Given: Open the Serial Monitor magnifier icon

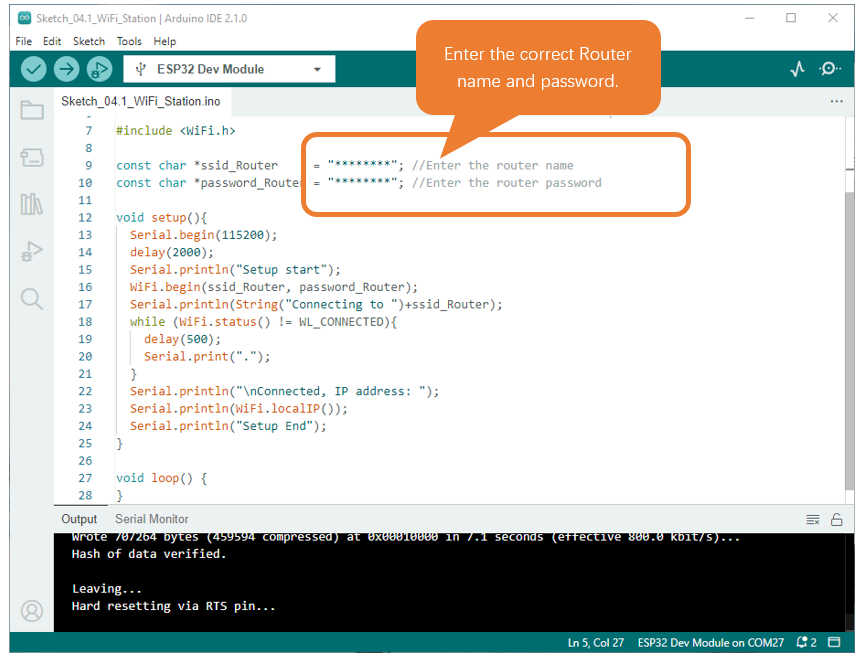Looking at the screenshot, I should 829,69.
